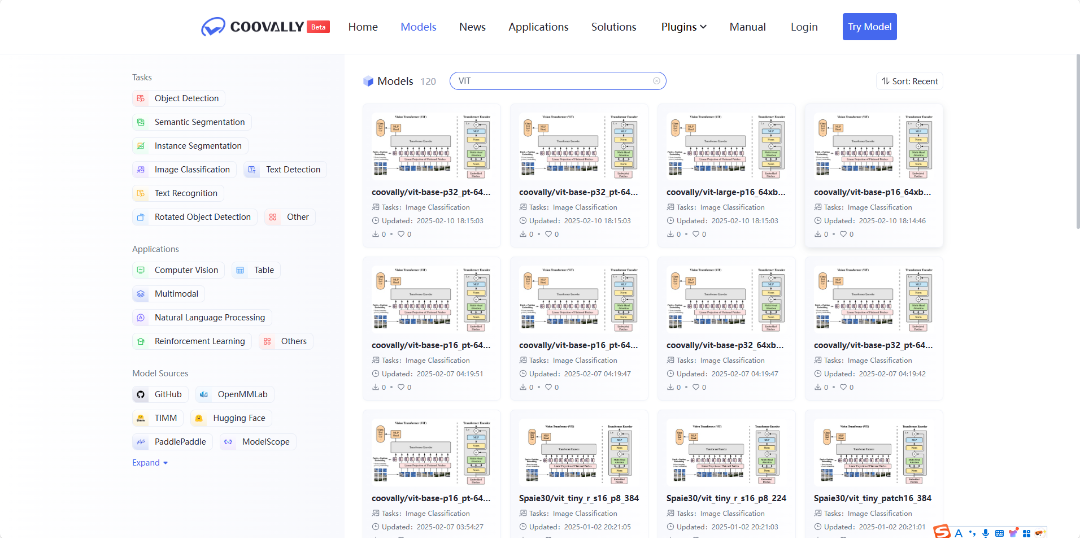Click heart icon on vit-large-p16_64xb card
The height and width of the screenshot is (538, 1080).
click(696, 234)
